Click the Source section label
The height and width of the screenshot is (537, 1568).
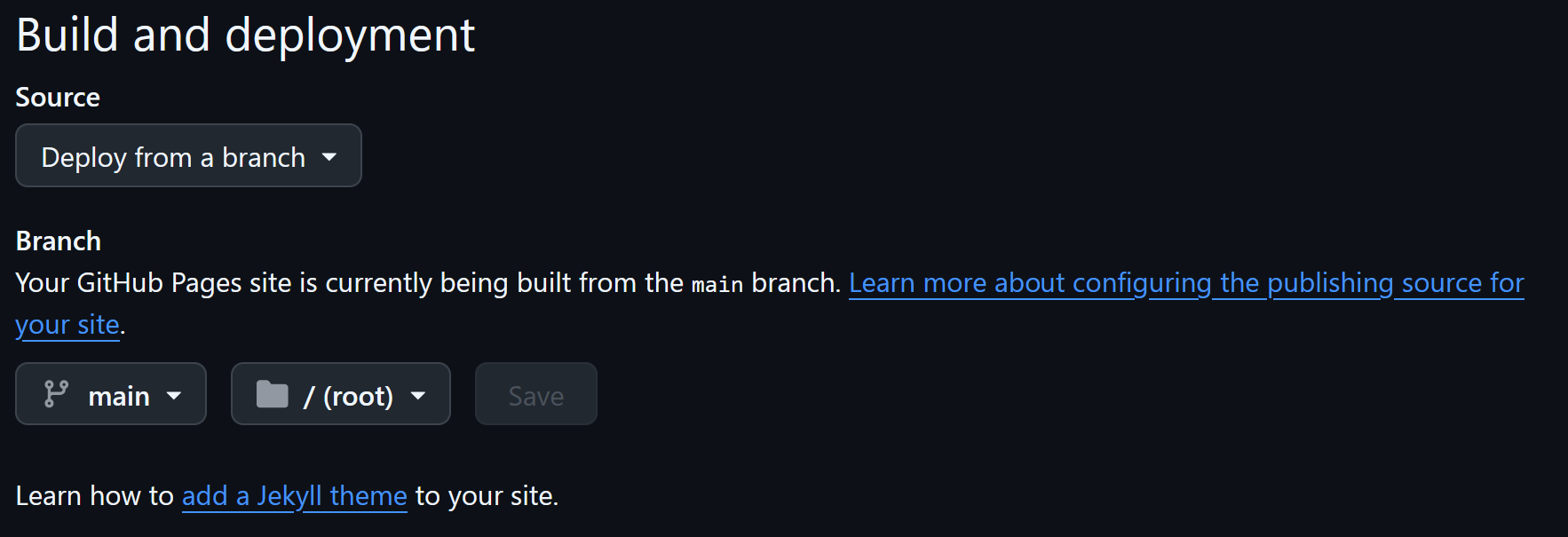click(x=58, y=97)
